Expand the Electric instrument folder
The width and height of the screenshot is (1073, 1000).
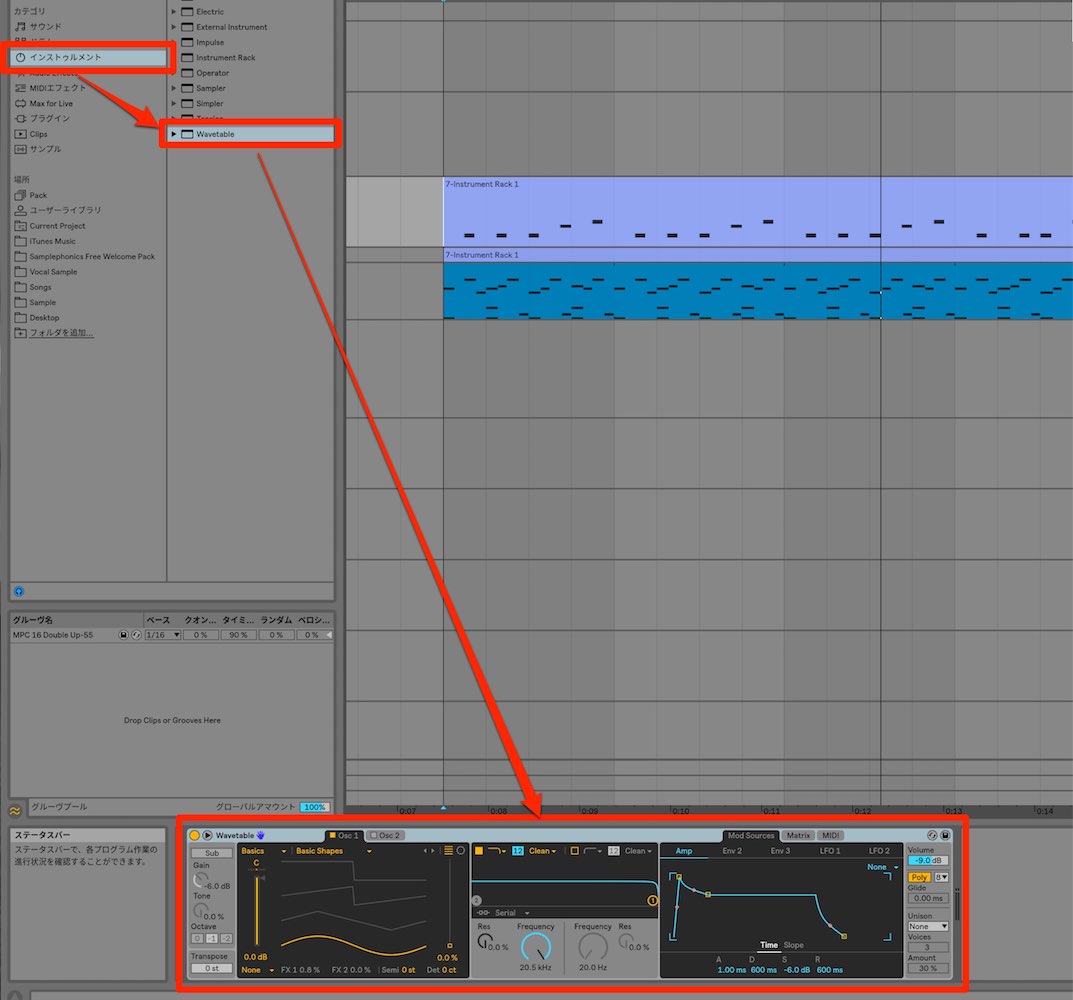point(174,12)
